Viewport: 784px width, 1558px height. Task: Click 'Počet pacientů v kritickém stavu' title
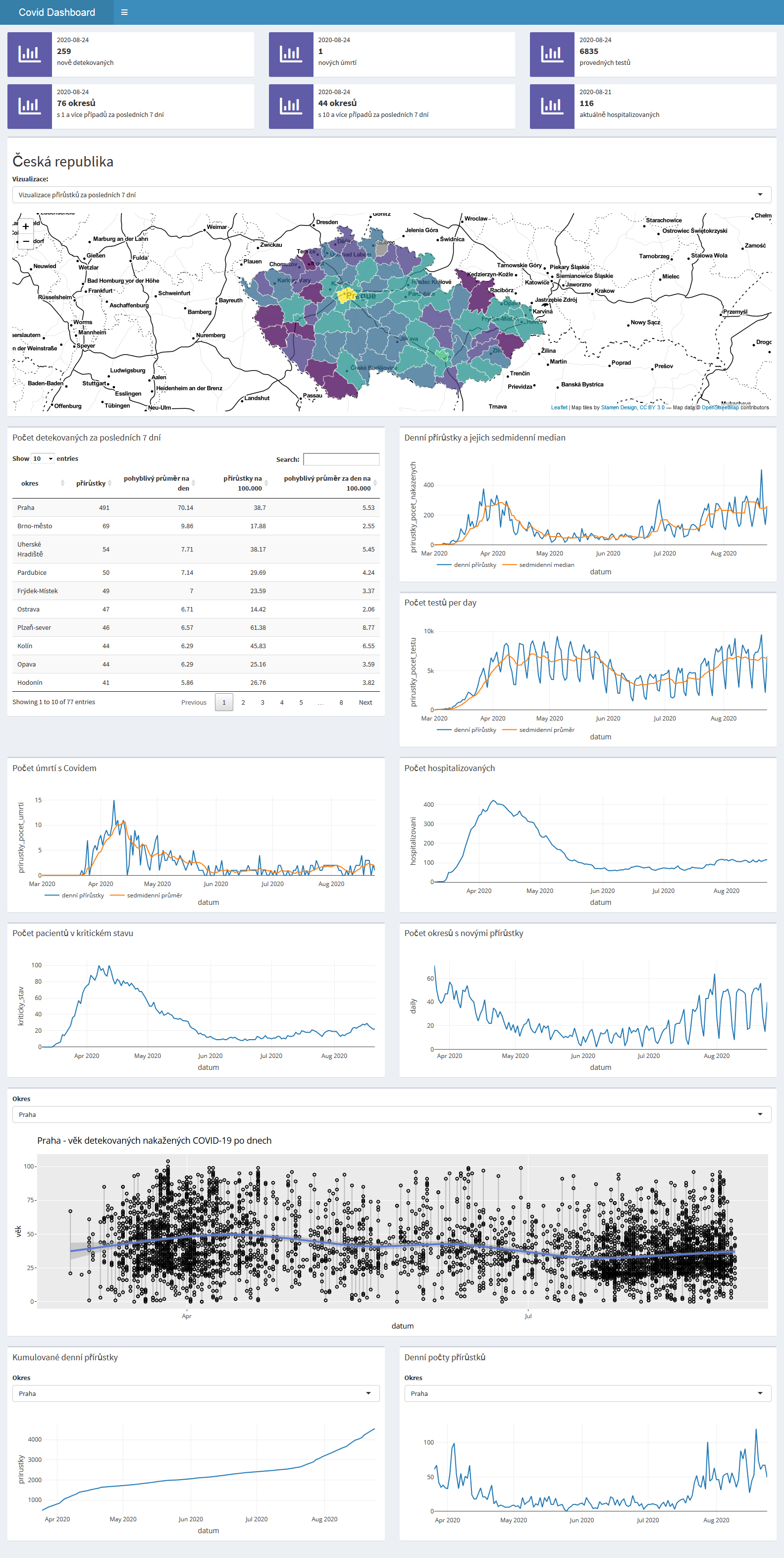[73, 933]
